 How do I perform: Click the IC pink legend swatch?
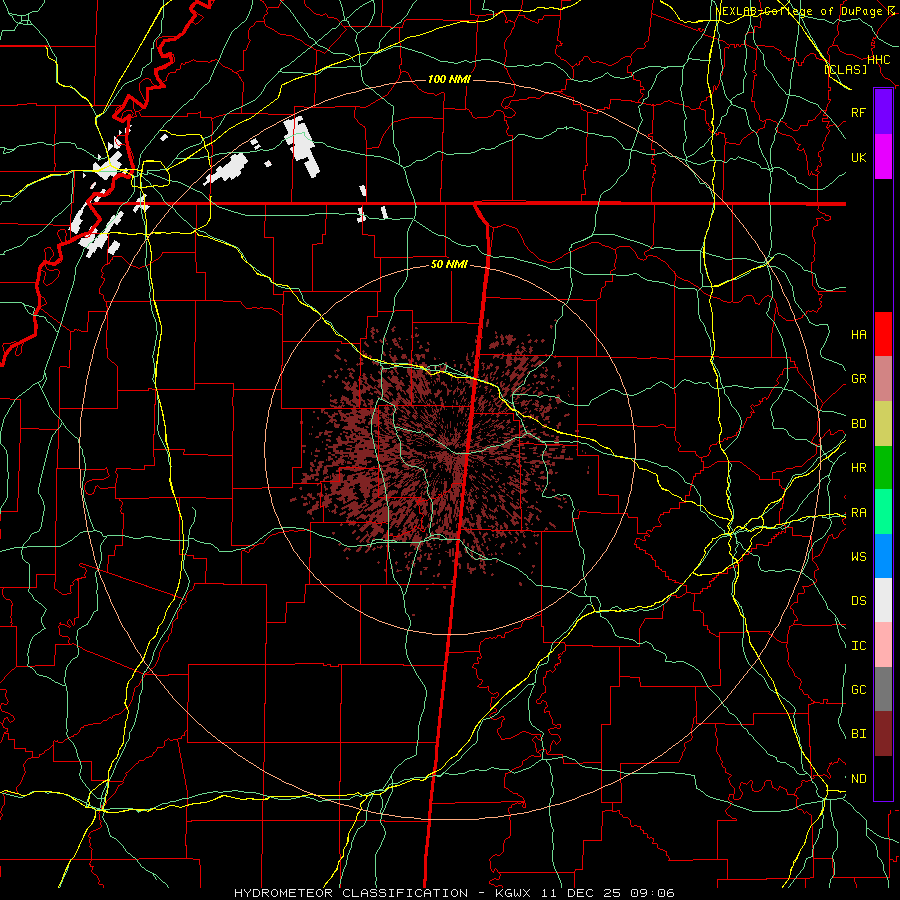pyautogui.click(x=883, y=645)
